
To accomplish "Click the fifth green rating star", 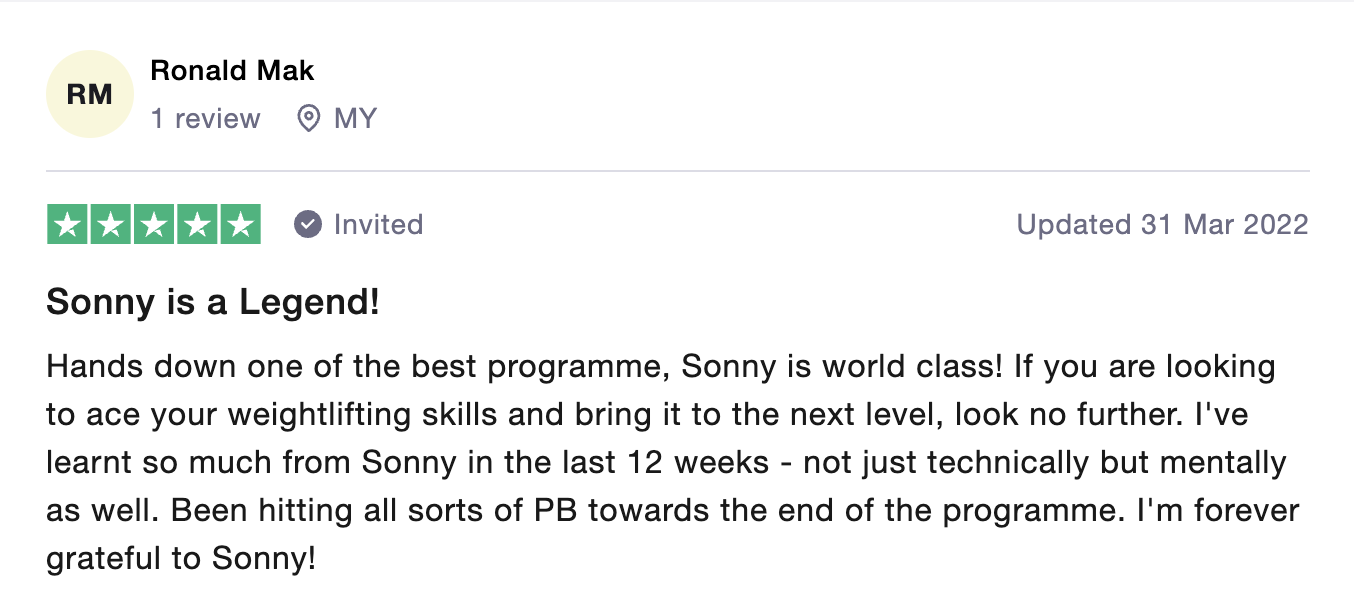I will click(x=240, y=224).
